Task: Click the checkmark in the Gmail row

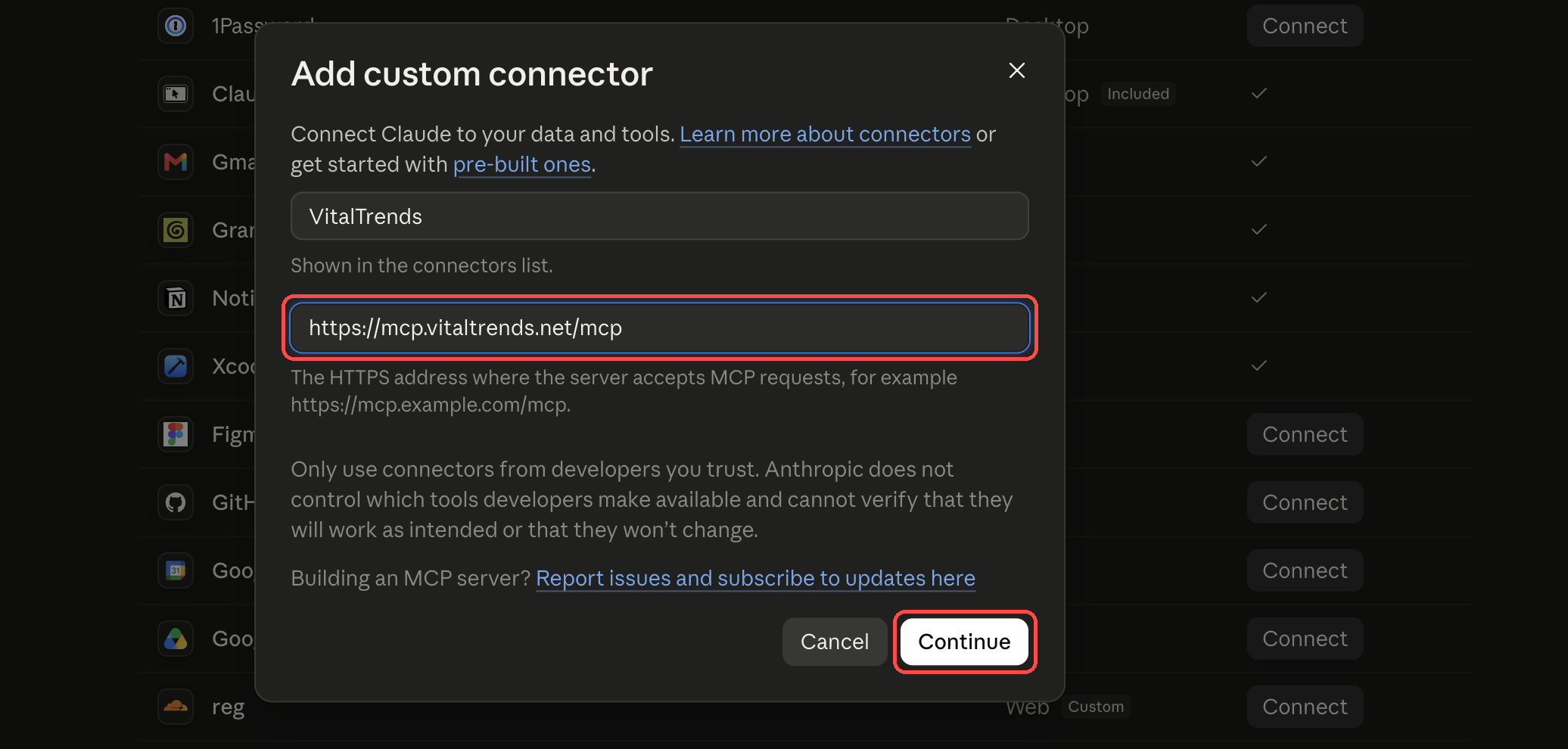Action: click(1258, 161)
